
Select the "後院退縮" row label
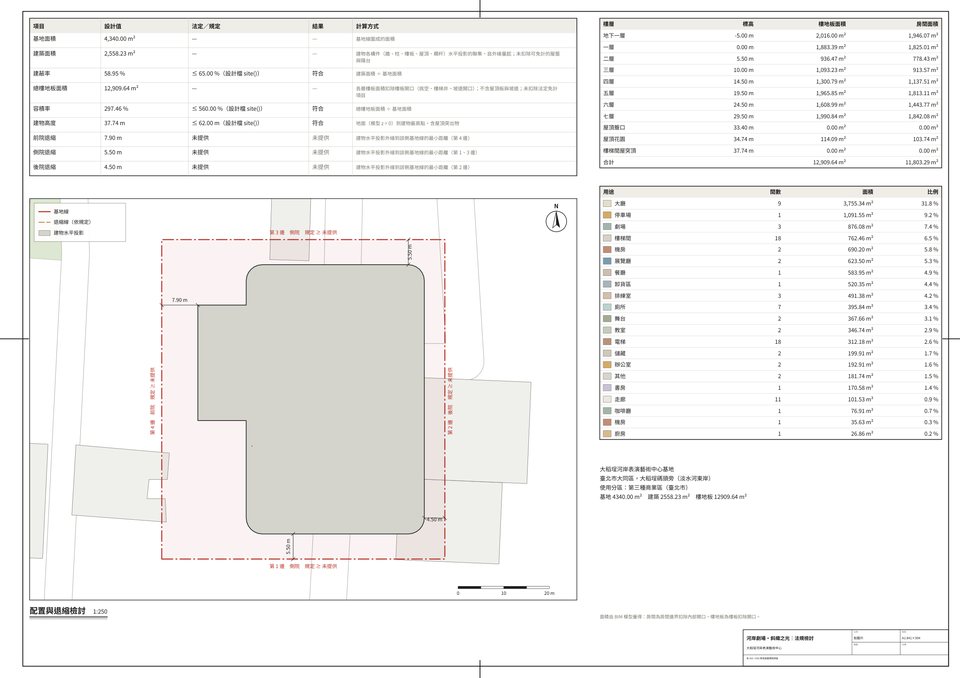(x=45, y=167)
